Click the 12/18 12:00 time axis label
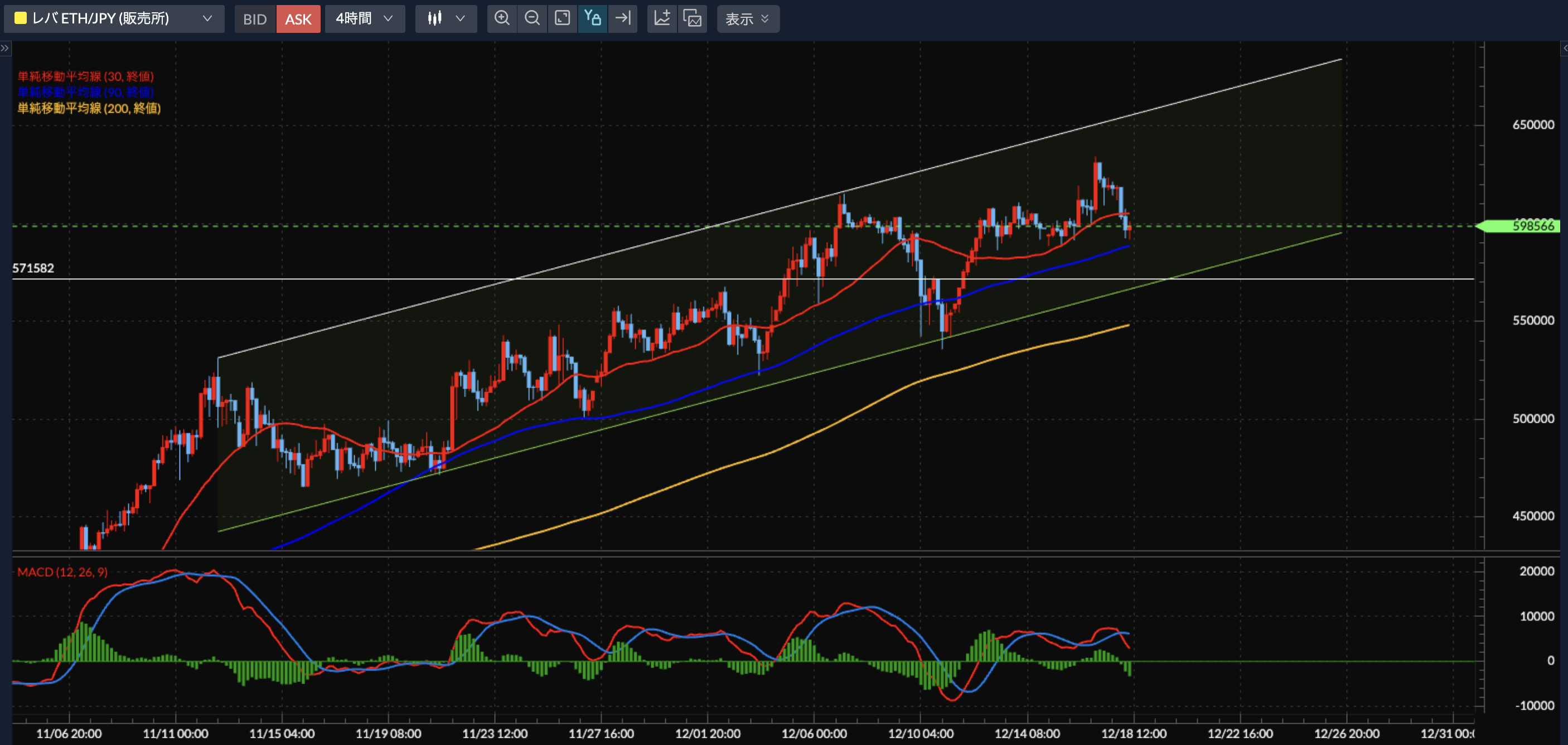The height and width of the screenshot is (745, 1568). tap(1134, 733)
